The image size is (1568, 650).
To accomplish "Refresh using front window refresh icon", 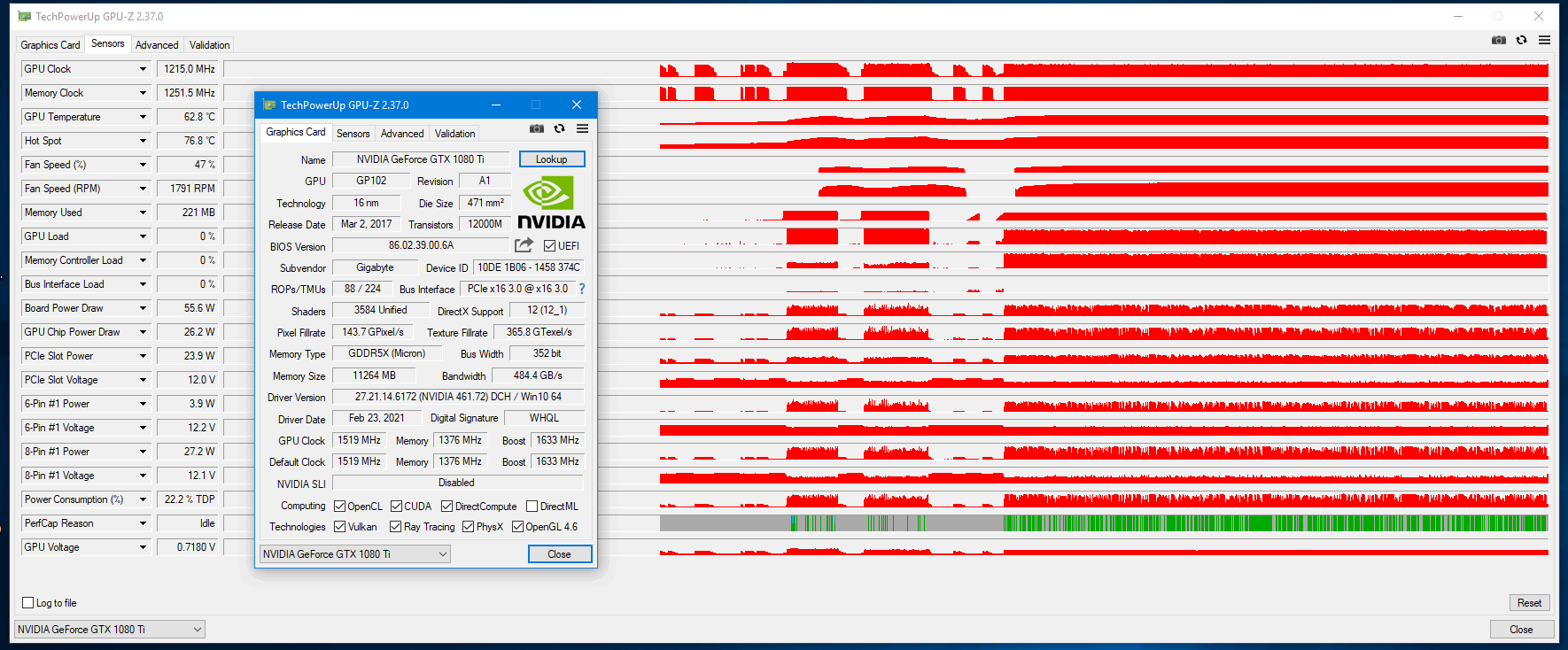I will click(559, 128).
